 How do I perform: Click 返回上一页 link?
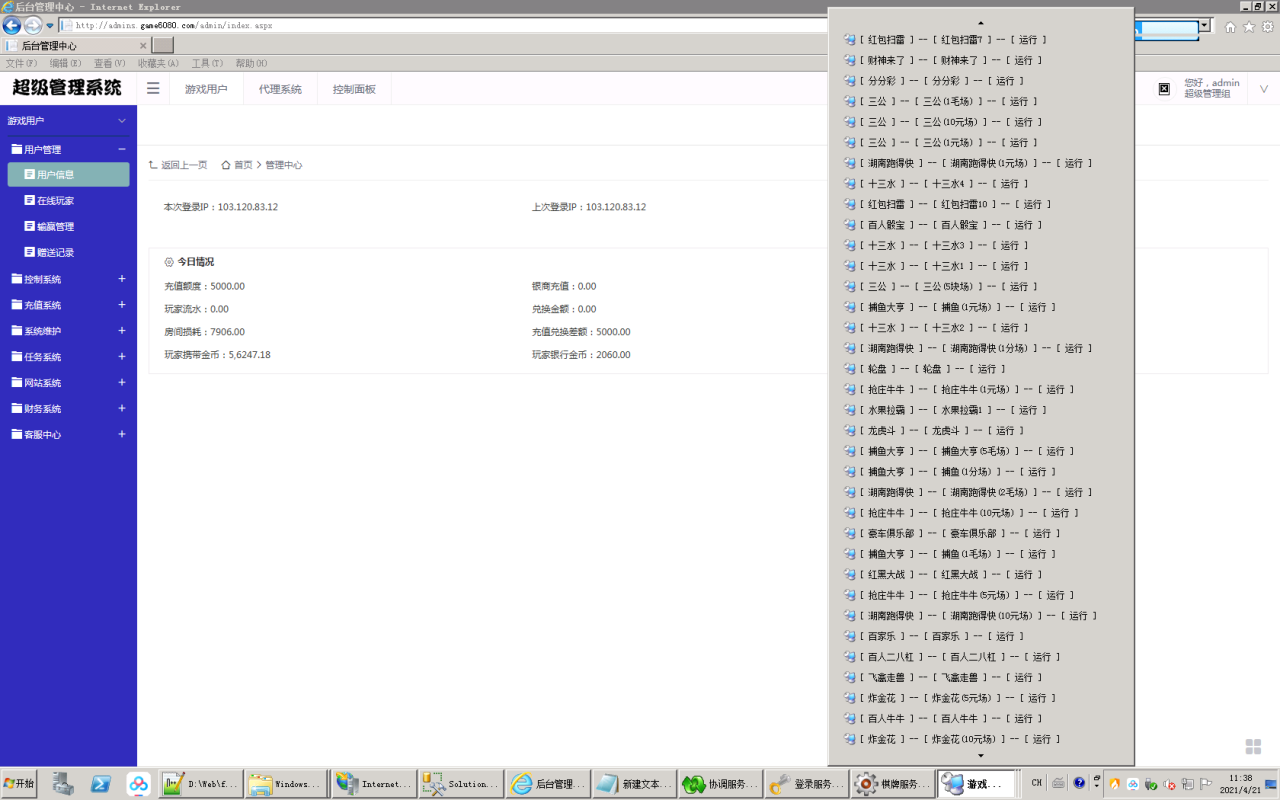tap(178, 165)
